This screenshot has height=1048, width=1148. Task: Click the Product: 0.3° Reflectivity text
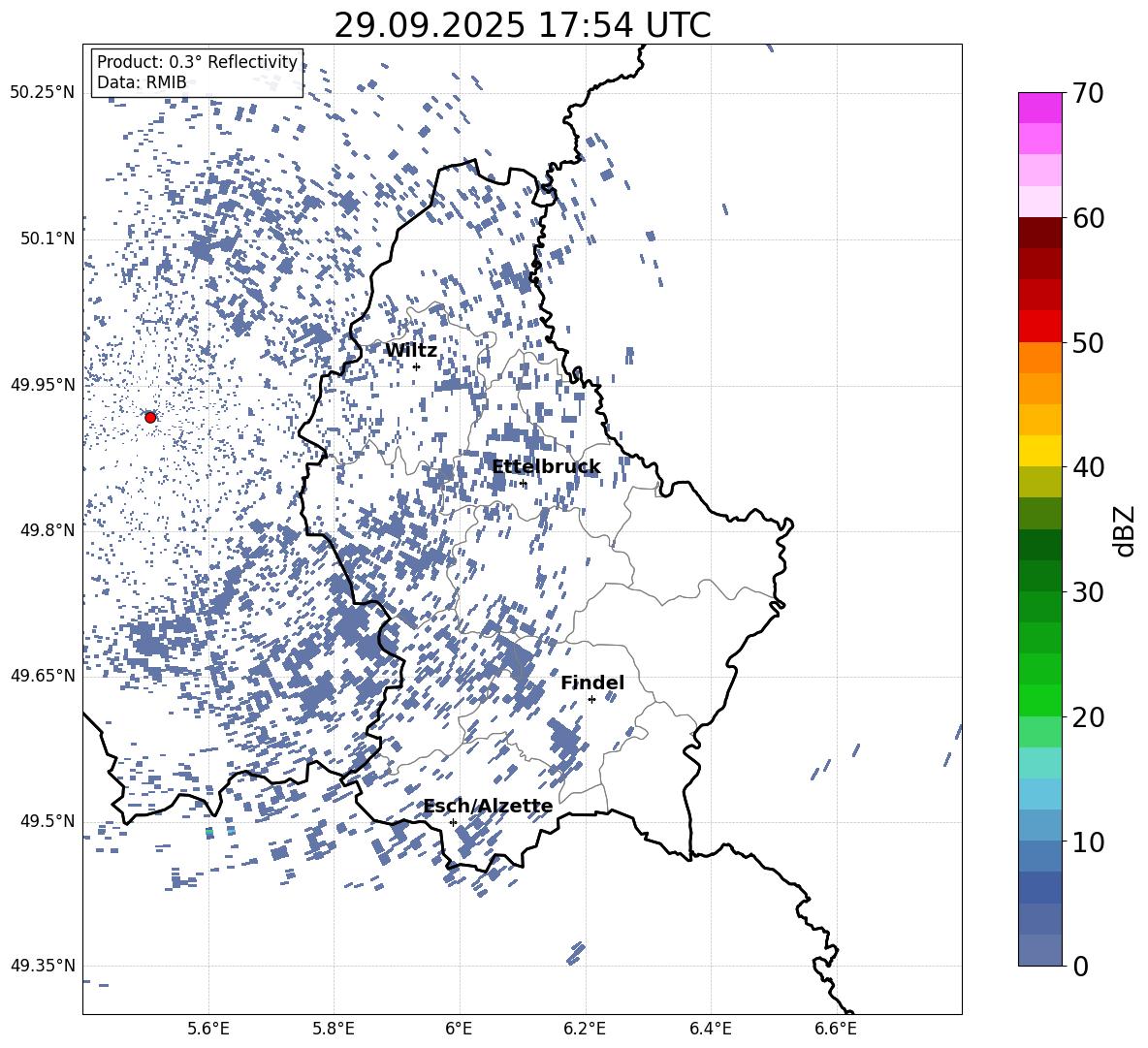[197, 62]
